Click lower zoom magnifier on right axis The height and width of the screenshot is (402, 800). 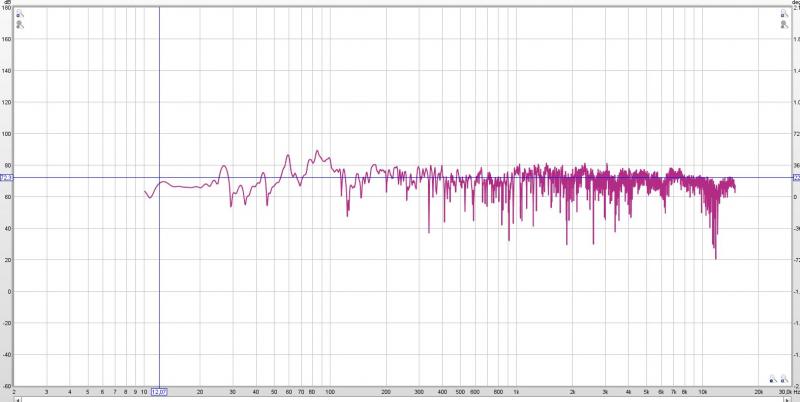coord(784,24)
